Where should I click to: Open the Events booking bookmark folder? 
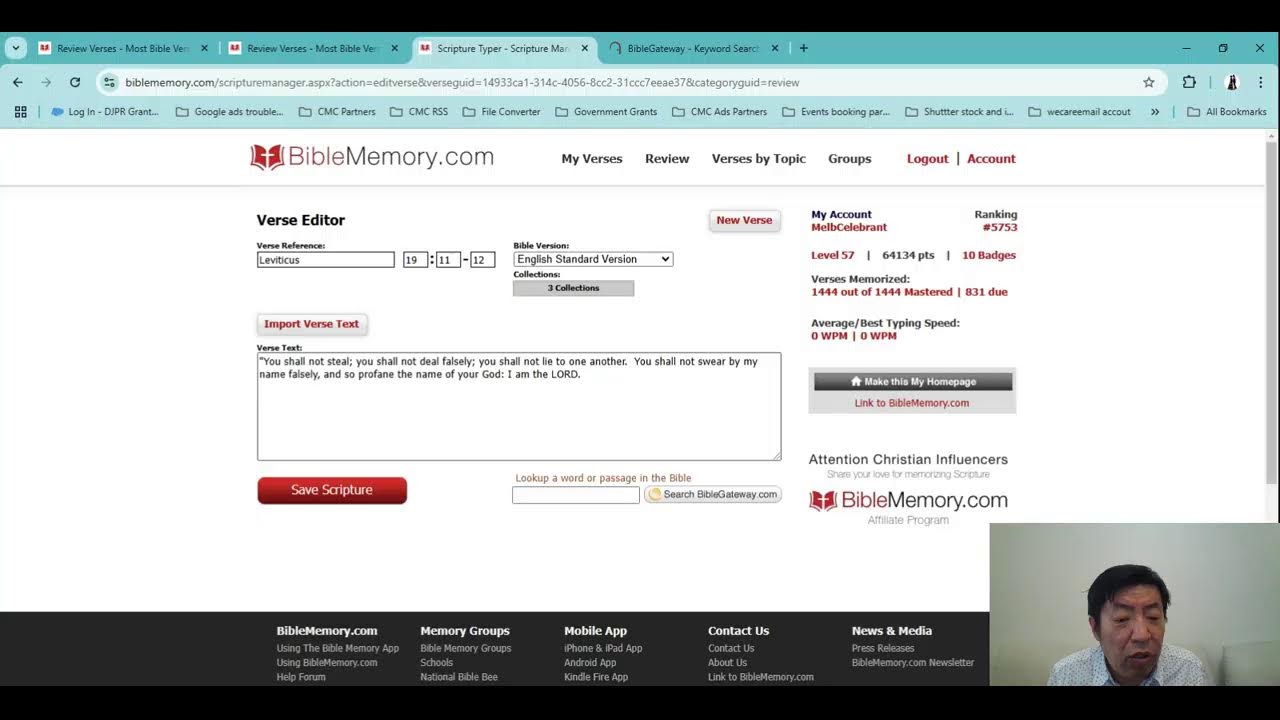tap(836, 112)
